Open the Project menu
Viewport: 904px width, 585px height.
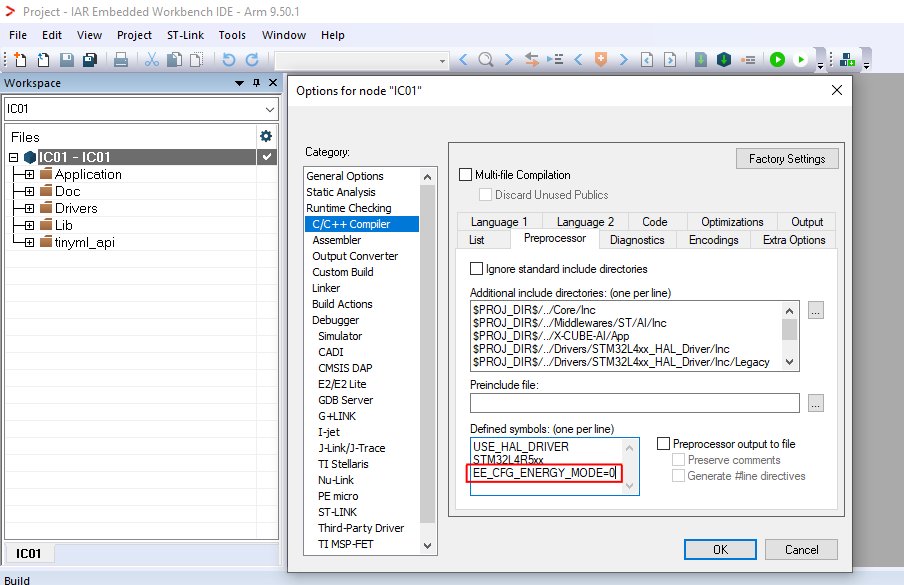(134, 35)
